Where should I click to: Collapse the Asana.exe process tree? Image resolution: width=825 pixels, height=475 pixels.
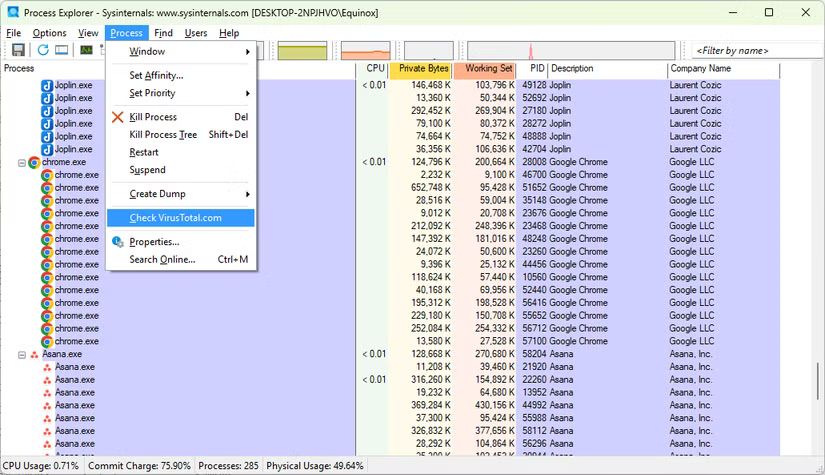(21, 354)
